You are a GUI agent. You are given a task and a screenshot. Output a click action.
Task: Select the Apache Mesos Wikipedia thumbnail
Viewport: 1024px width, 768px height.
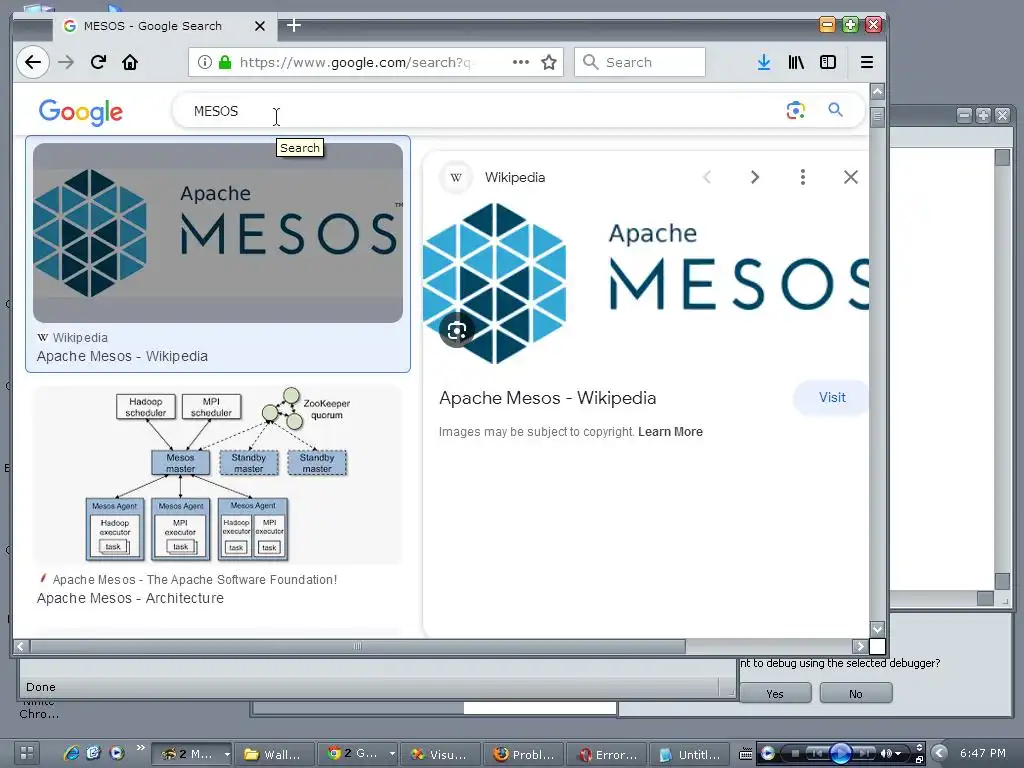pos(217,232)
